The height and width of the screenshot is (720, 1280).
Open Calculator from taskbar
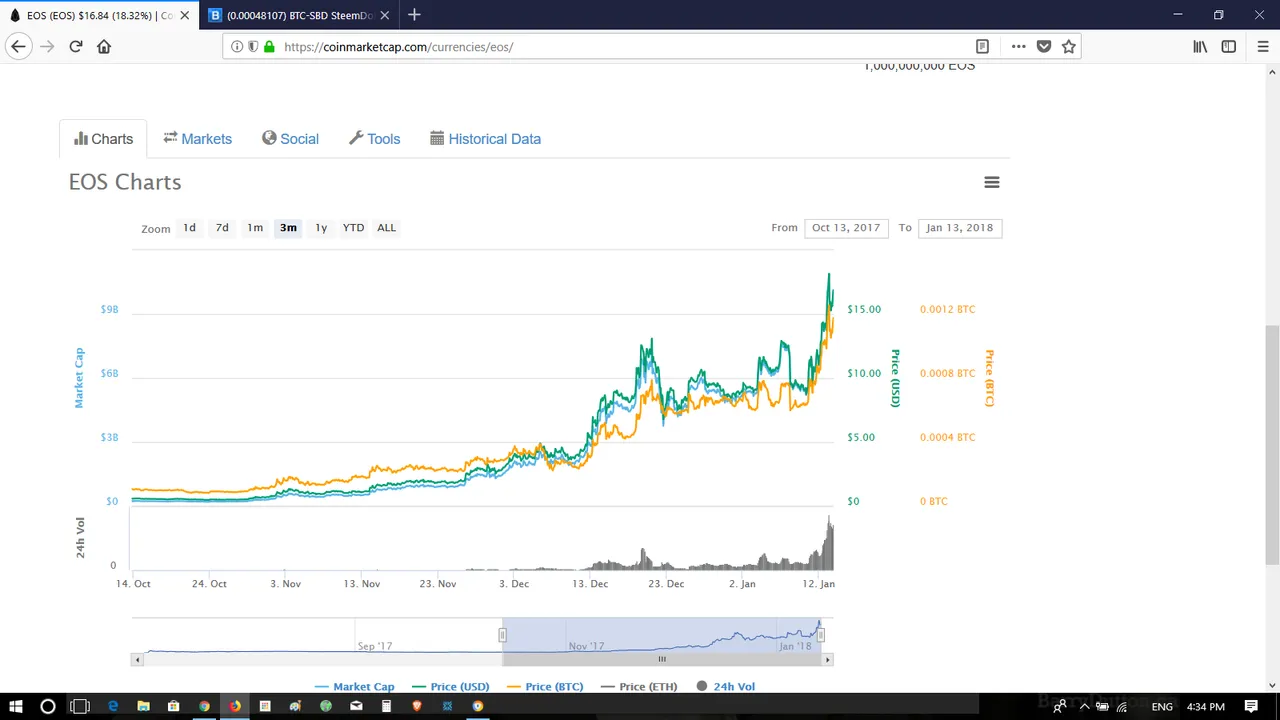pyautogui.click(x=386, y=706)
